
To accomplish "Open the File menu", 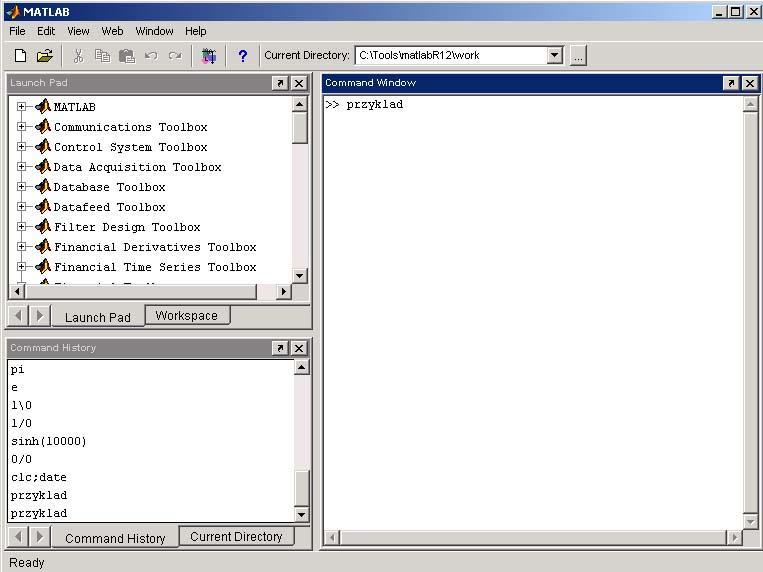I will point(17,31).
